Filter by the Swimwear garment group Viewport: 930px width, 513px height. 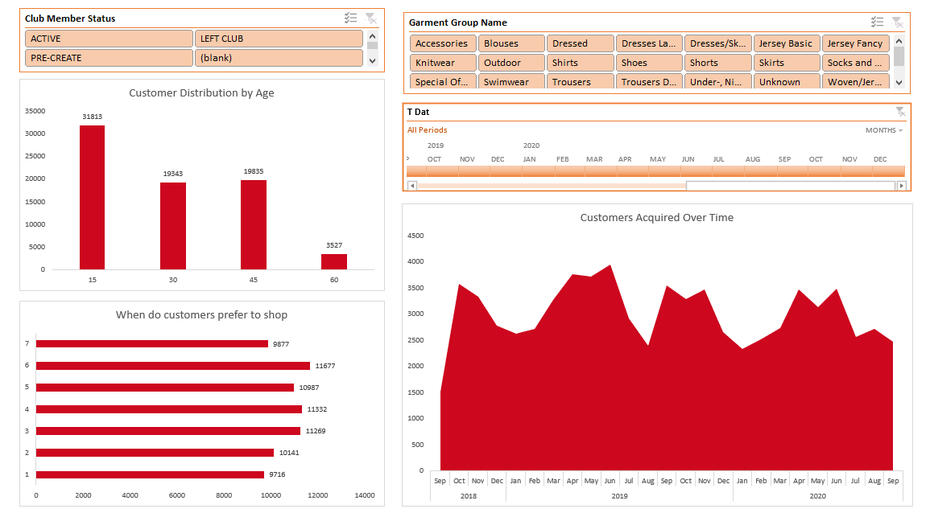(x=512, y=82)
